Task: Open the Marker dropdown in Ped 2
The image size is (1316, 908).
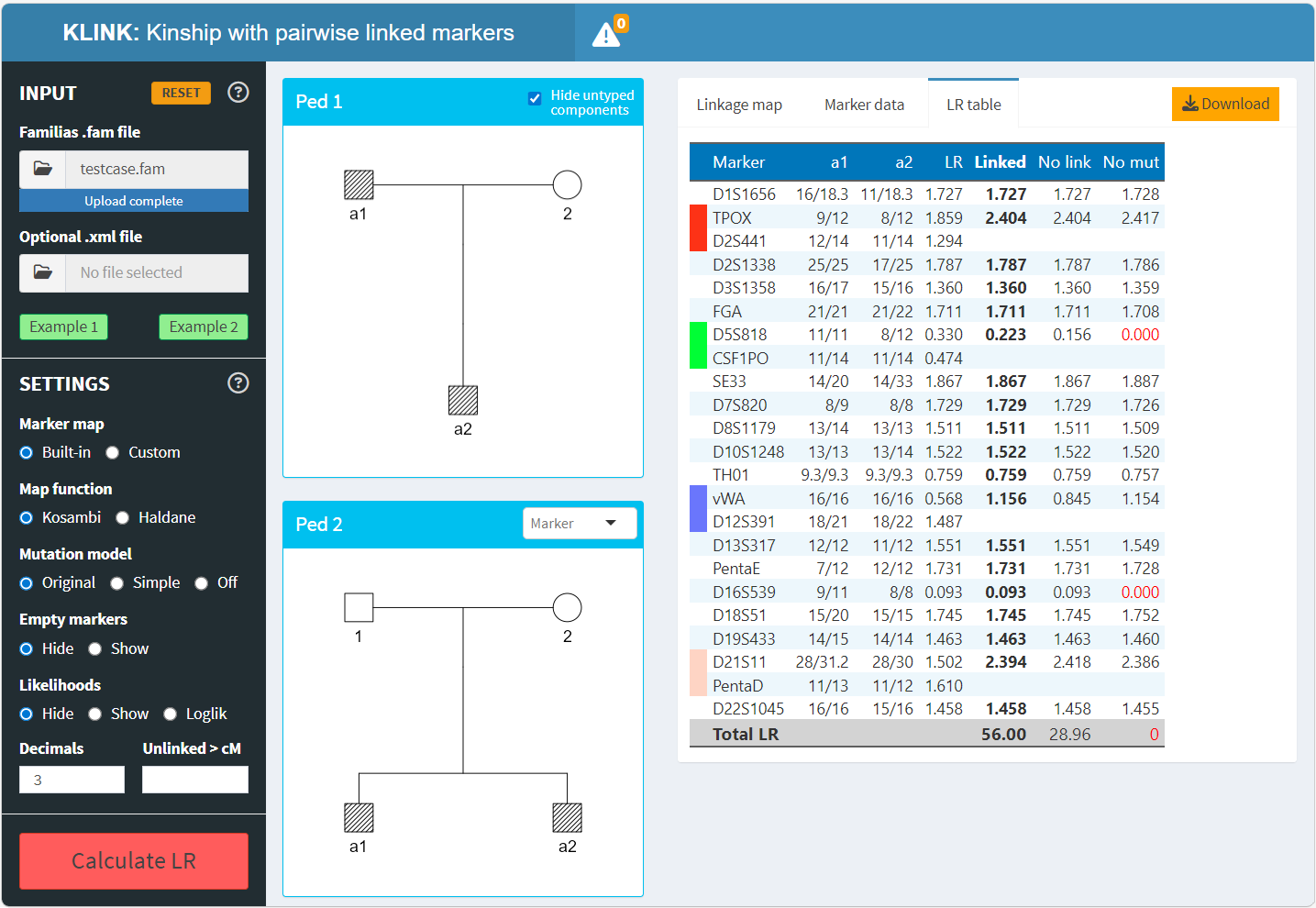Action: tap(579, 524)
